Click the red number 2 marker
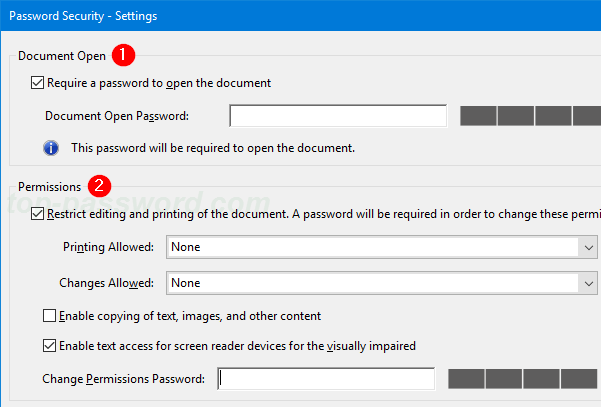 (x=99, y=185)
